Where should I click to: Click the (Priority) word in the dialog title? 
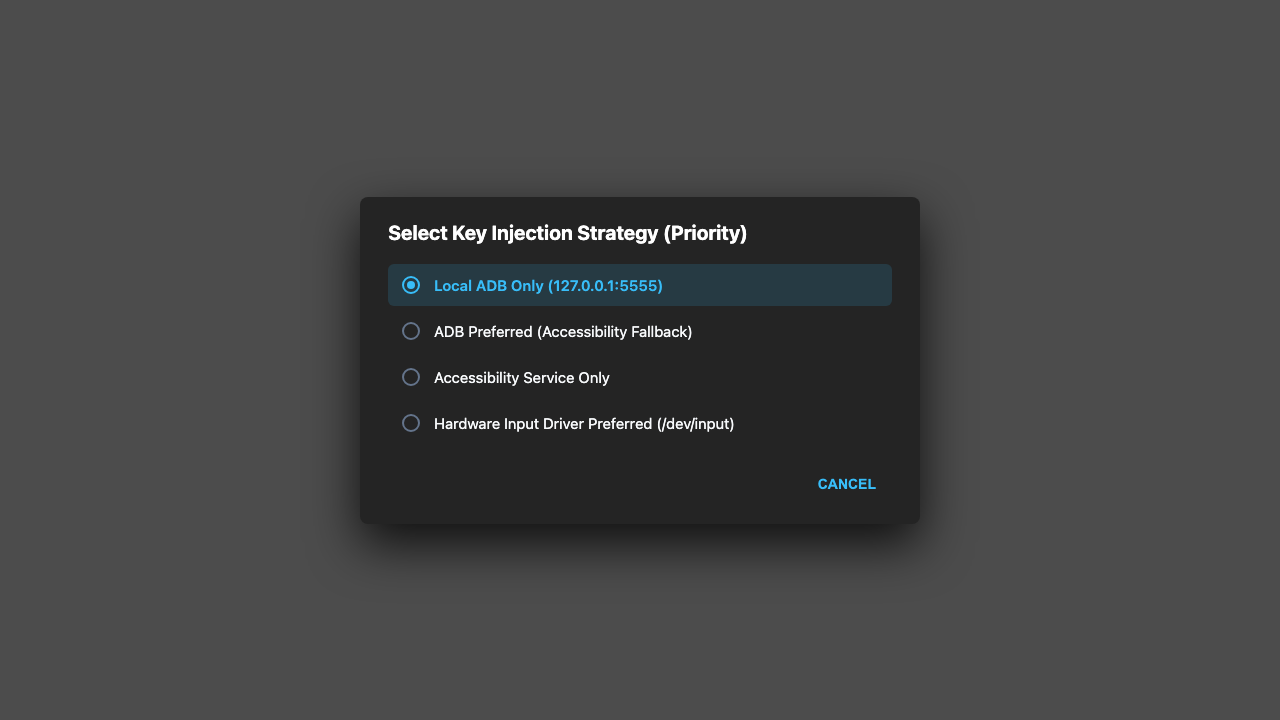[x=705, y=233]
